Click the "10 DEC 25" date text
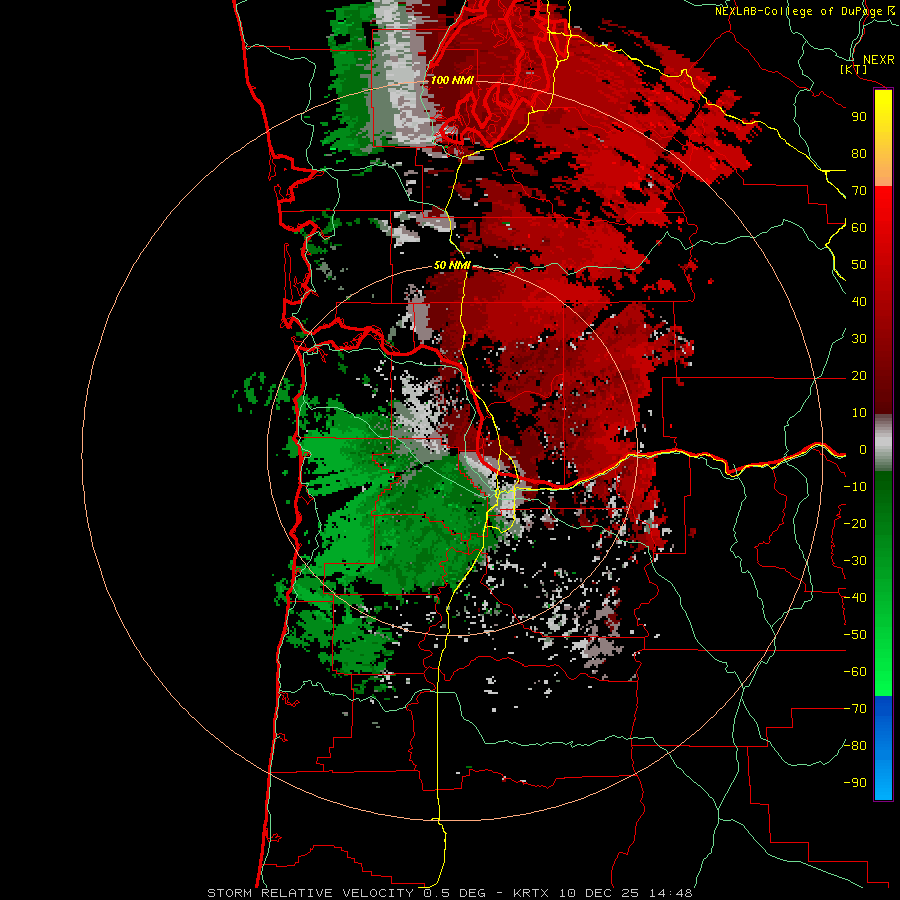Viewport: 900px width, 900px height. pyautogui.click(x=599, y=893)
